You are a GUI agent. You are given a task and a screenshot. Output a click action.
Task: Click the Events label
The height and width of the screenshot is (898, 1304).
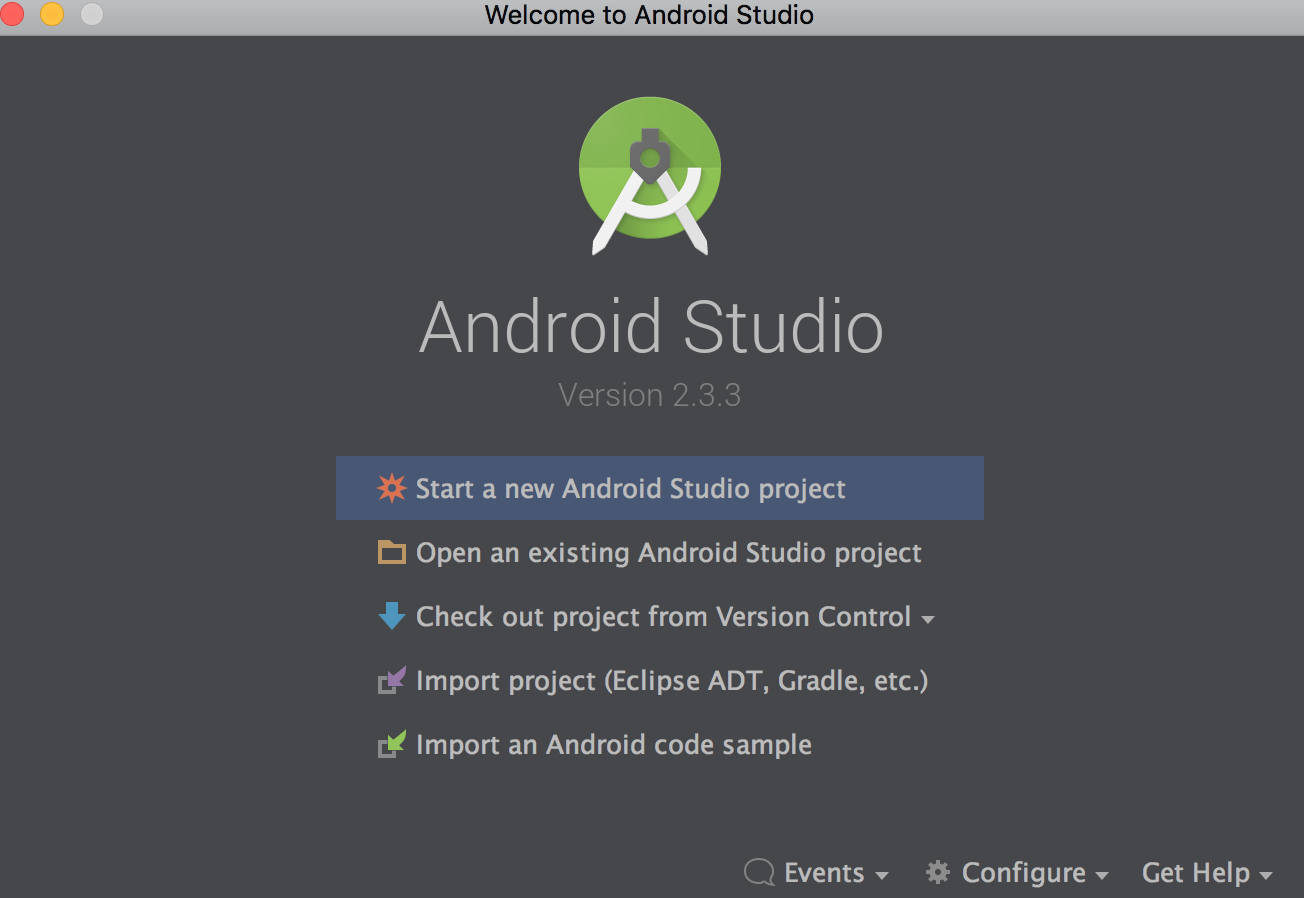pyautogui.click(x=824, y=873)
